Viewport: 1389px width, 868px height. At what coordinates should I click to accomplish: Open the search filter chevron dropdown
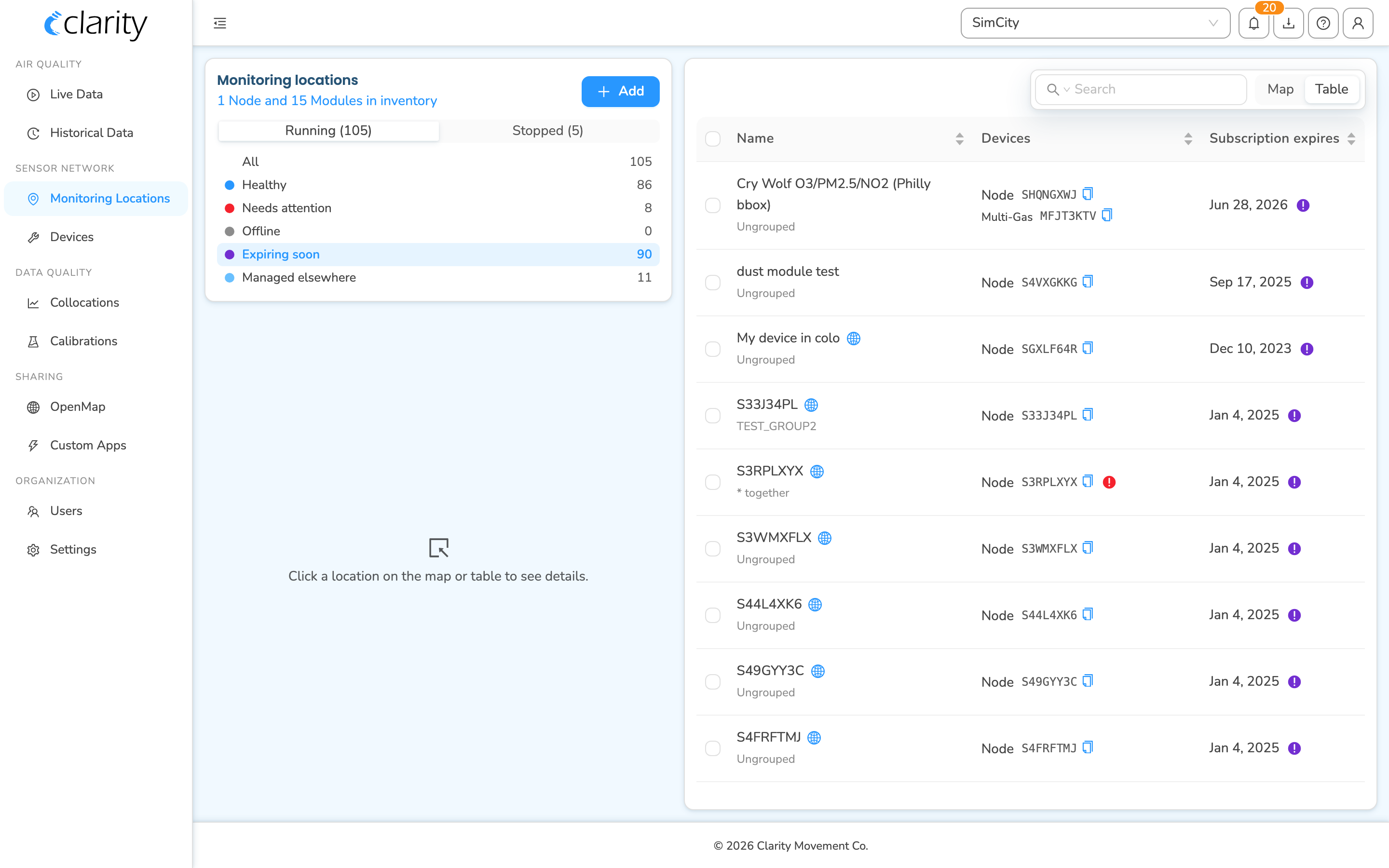(x=1066, y=90)
